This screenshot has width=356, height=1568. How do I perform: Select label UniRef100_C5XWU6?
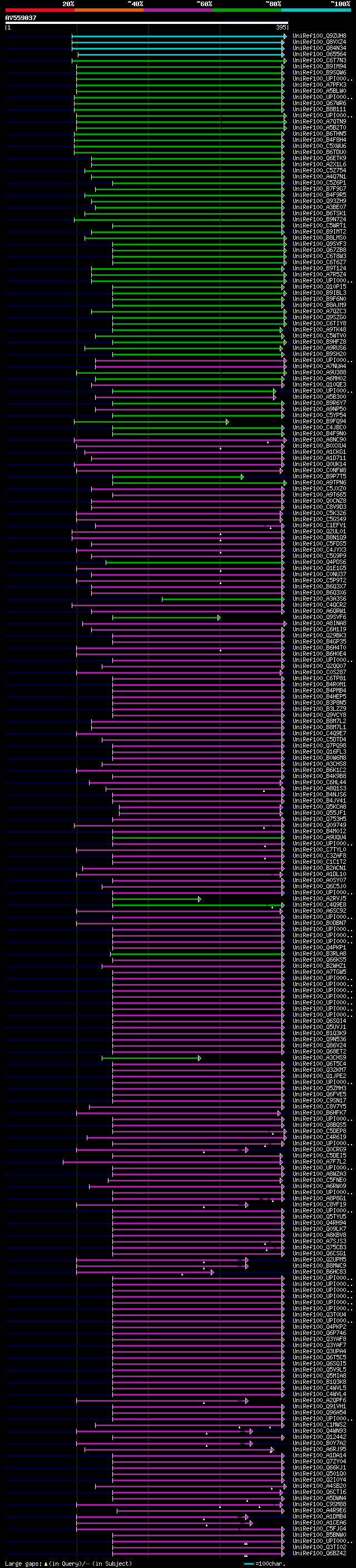(x=319, y=146)
